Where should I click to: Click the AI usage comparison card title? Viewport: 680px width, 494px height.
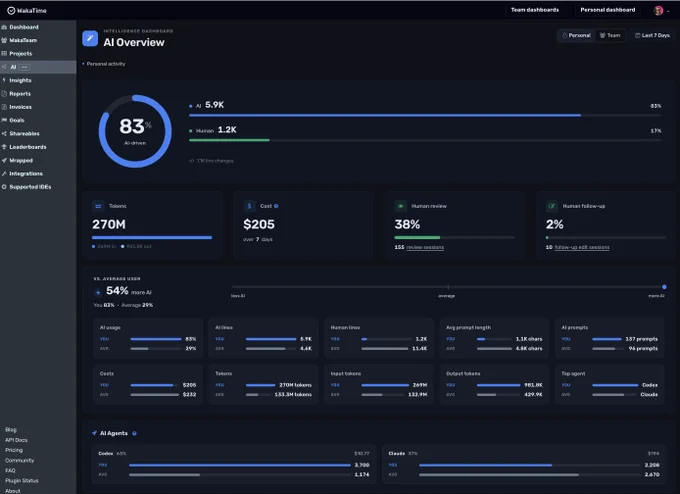tap(110, 327)
